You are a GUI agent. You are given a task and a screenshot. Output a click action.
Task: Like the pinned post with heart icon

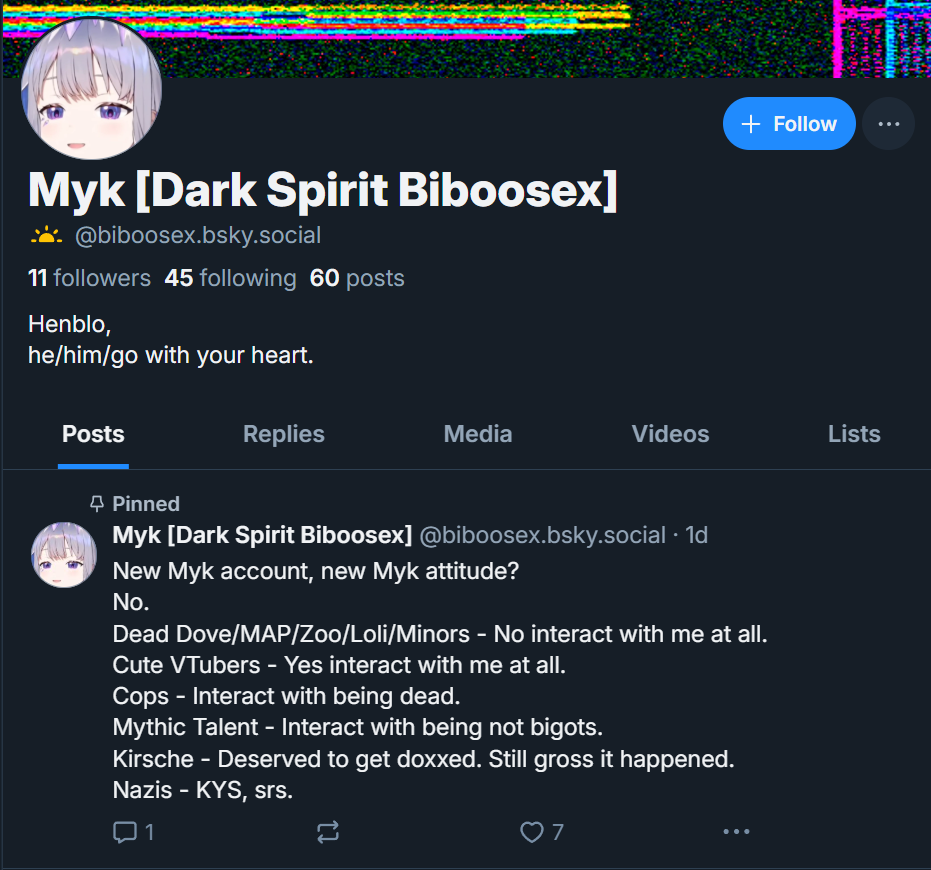click(531, 832)
